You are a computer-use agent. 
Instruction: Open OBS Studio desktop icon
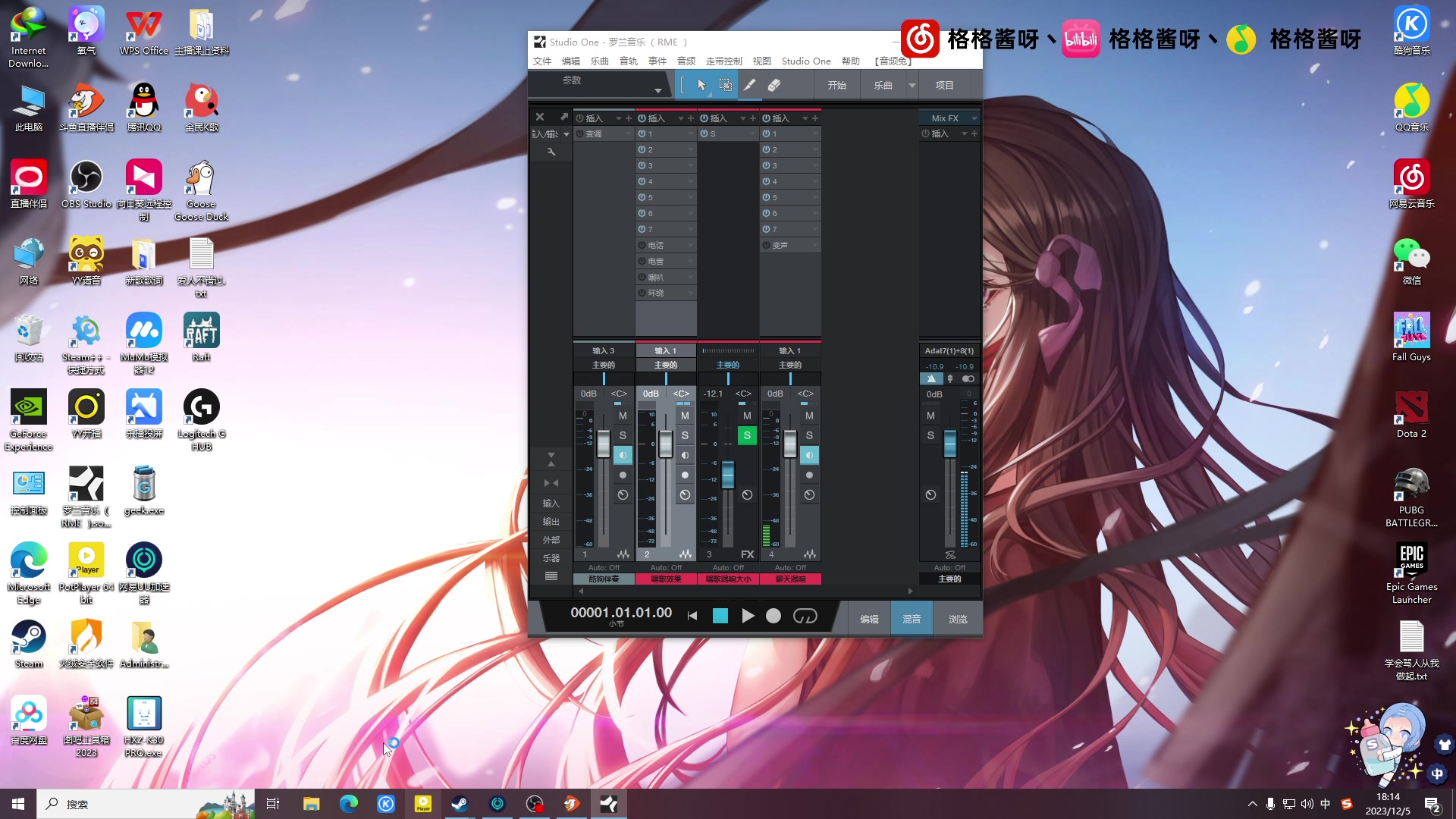tap(86, 184)
